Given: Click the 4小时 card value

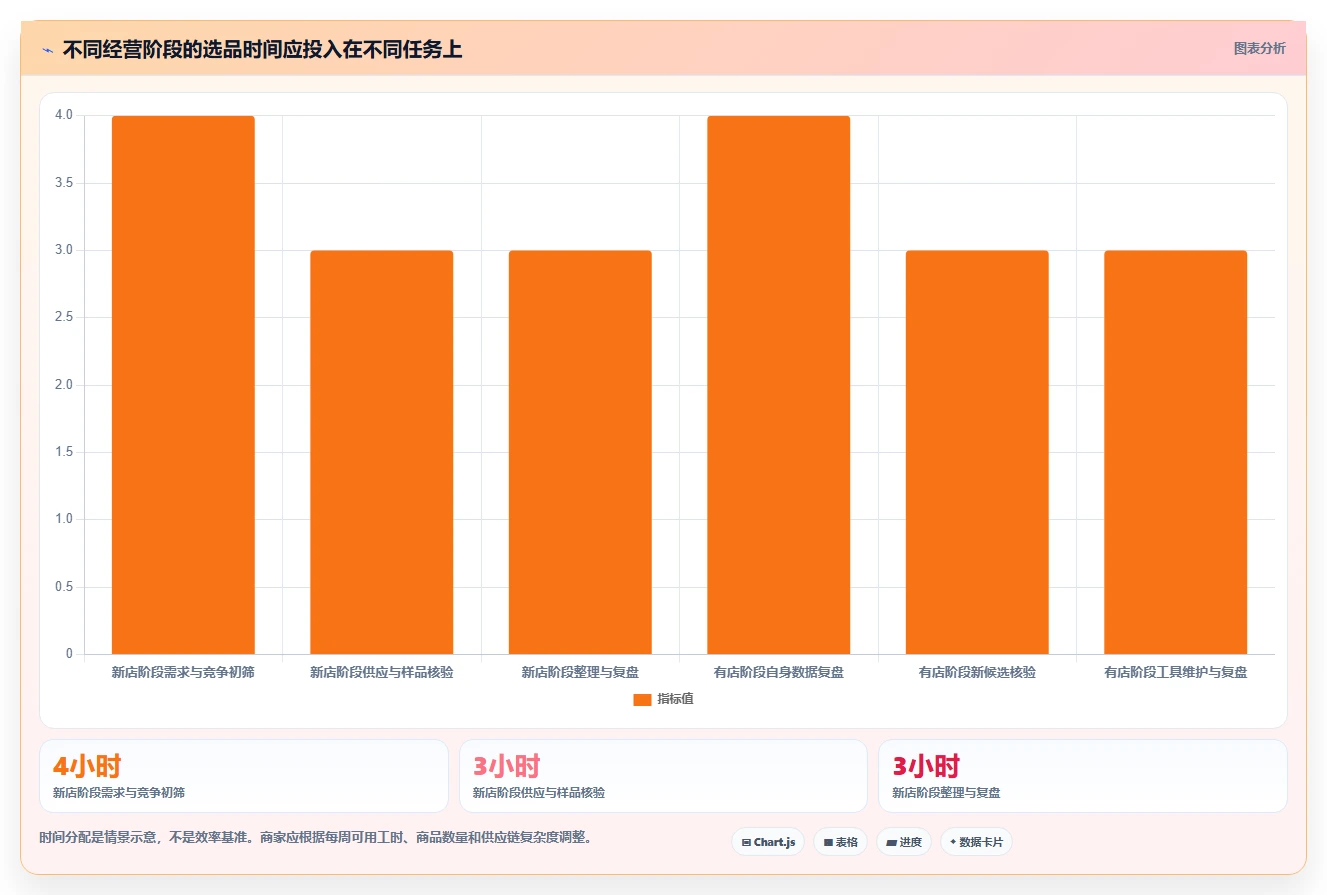Looking at the screenshot, I should 87,767.
